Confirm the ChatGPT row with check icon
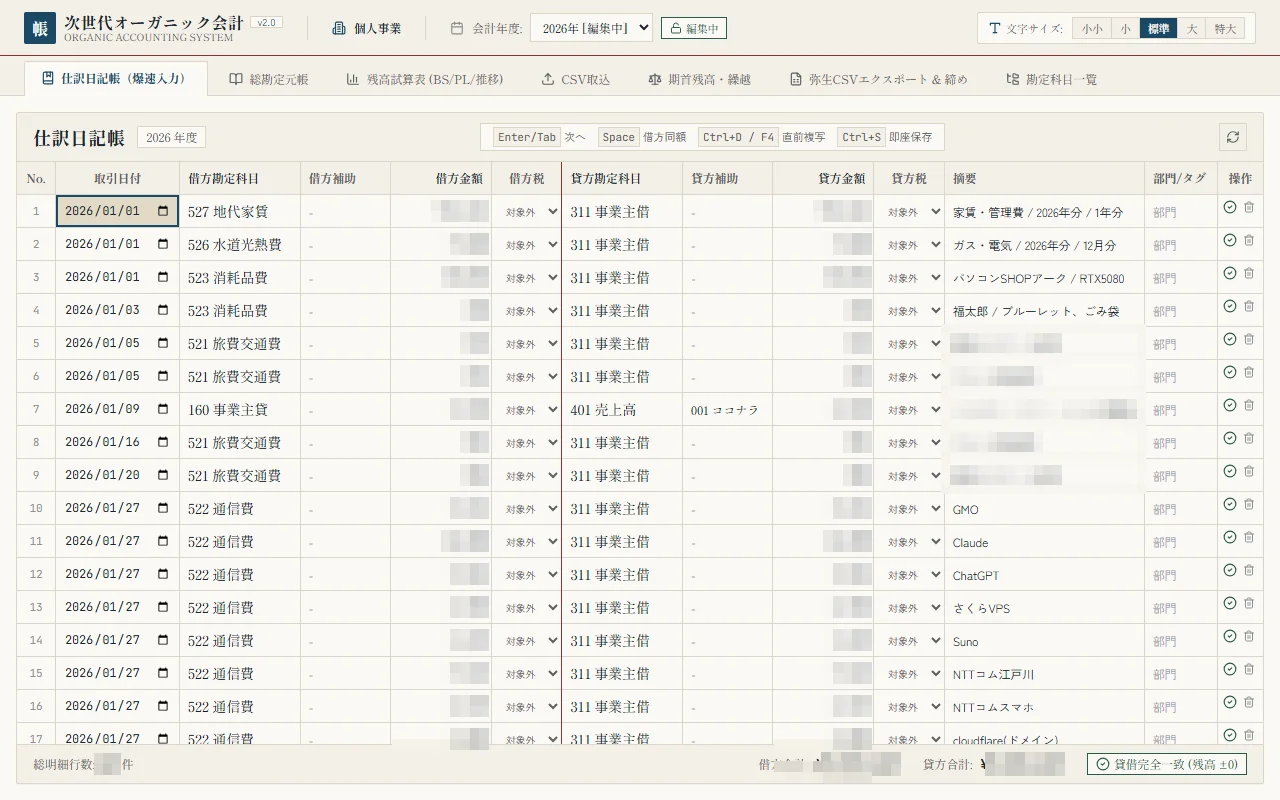 [1230, 570]
